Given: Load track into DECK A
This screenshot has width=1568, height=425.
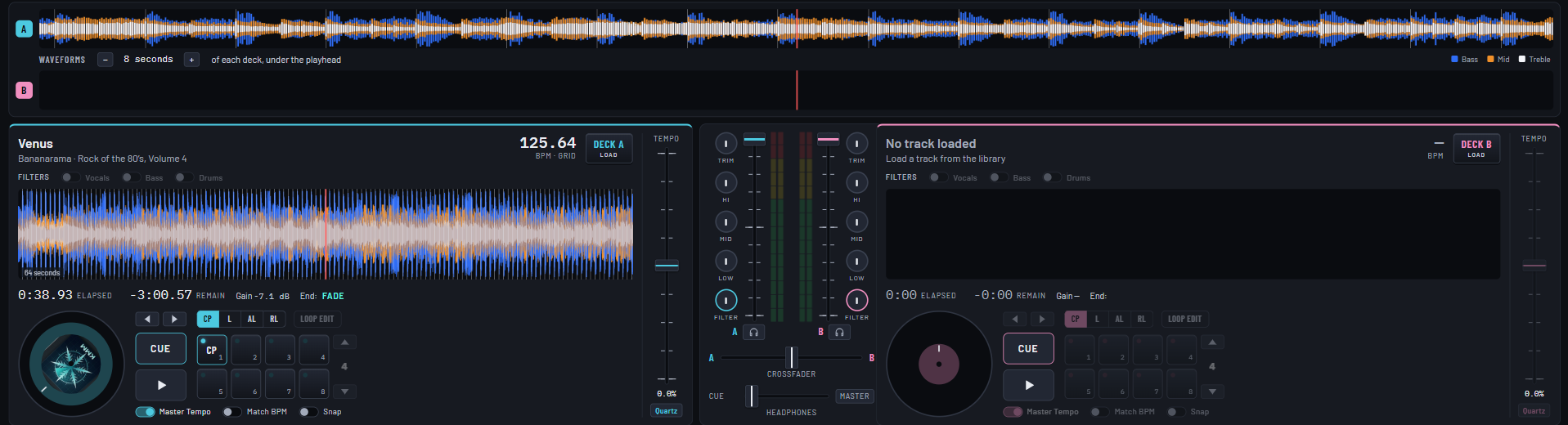Looking at the screenshot, I should click(x=609, y=148).
